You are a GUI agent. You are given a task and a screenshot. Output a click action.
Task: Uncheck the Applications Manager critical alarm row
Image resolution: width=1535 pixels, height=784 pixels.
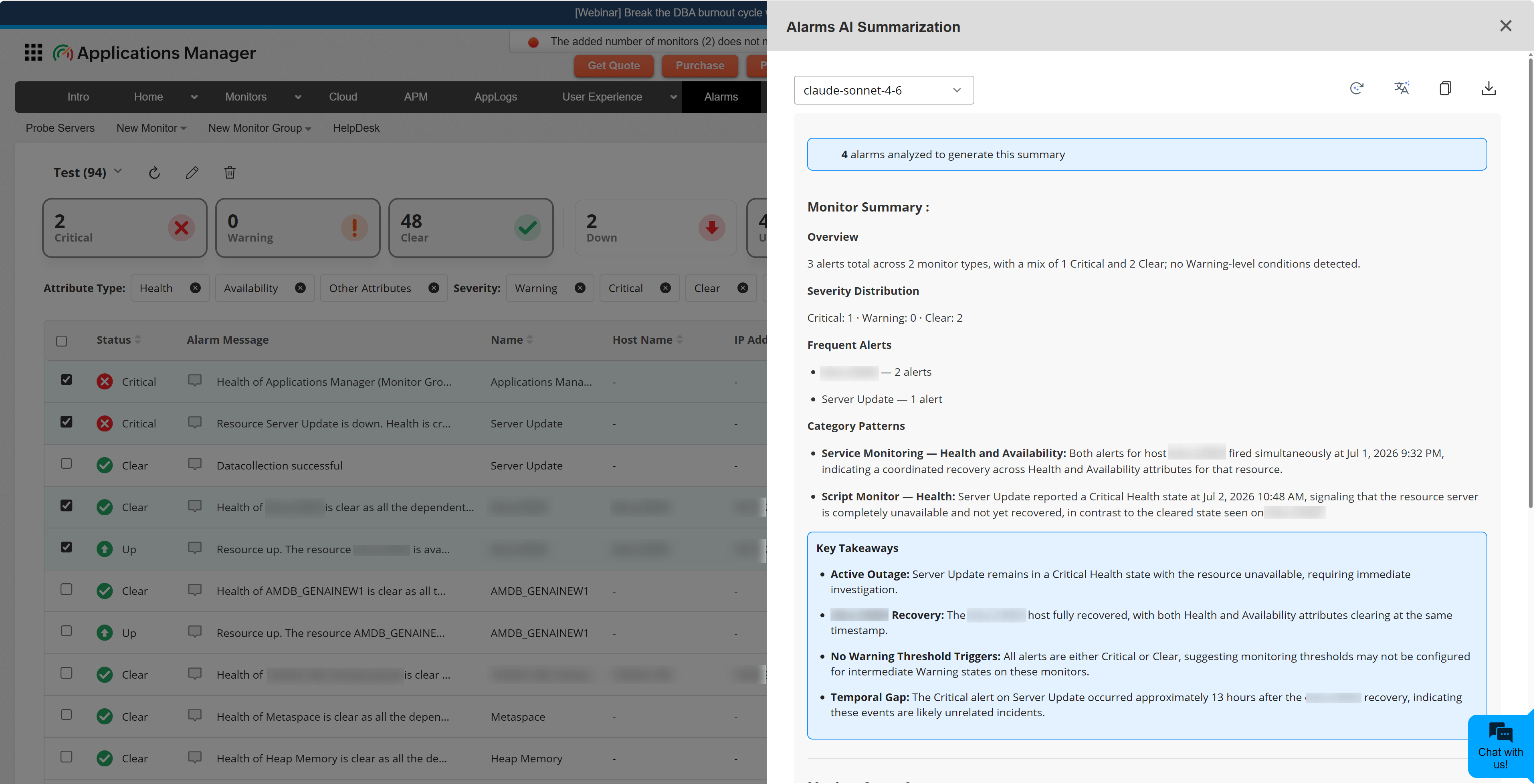click(66, 380)
